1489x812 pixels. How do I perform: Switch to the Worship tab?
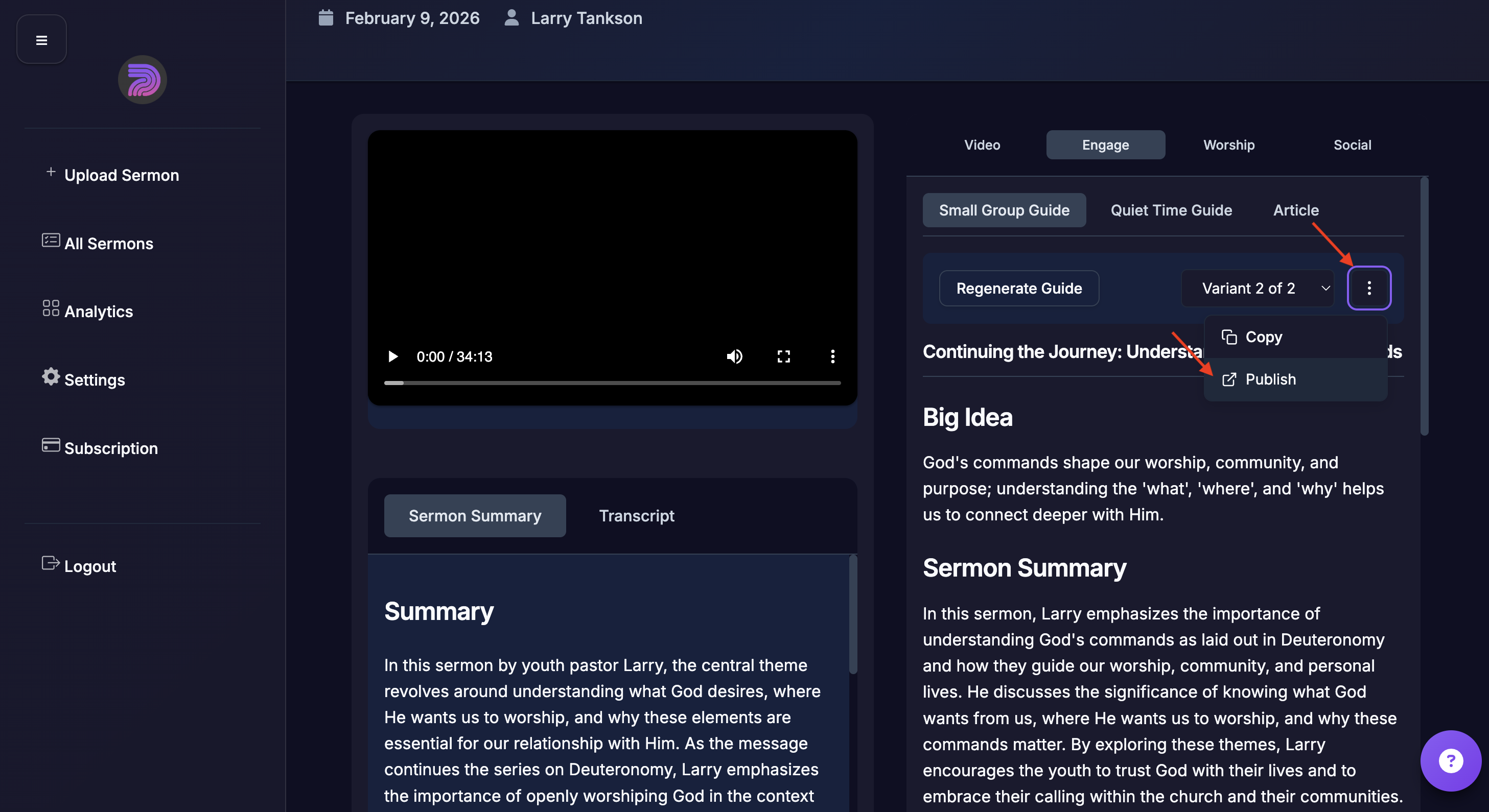(1228, 145)
